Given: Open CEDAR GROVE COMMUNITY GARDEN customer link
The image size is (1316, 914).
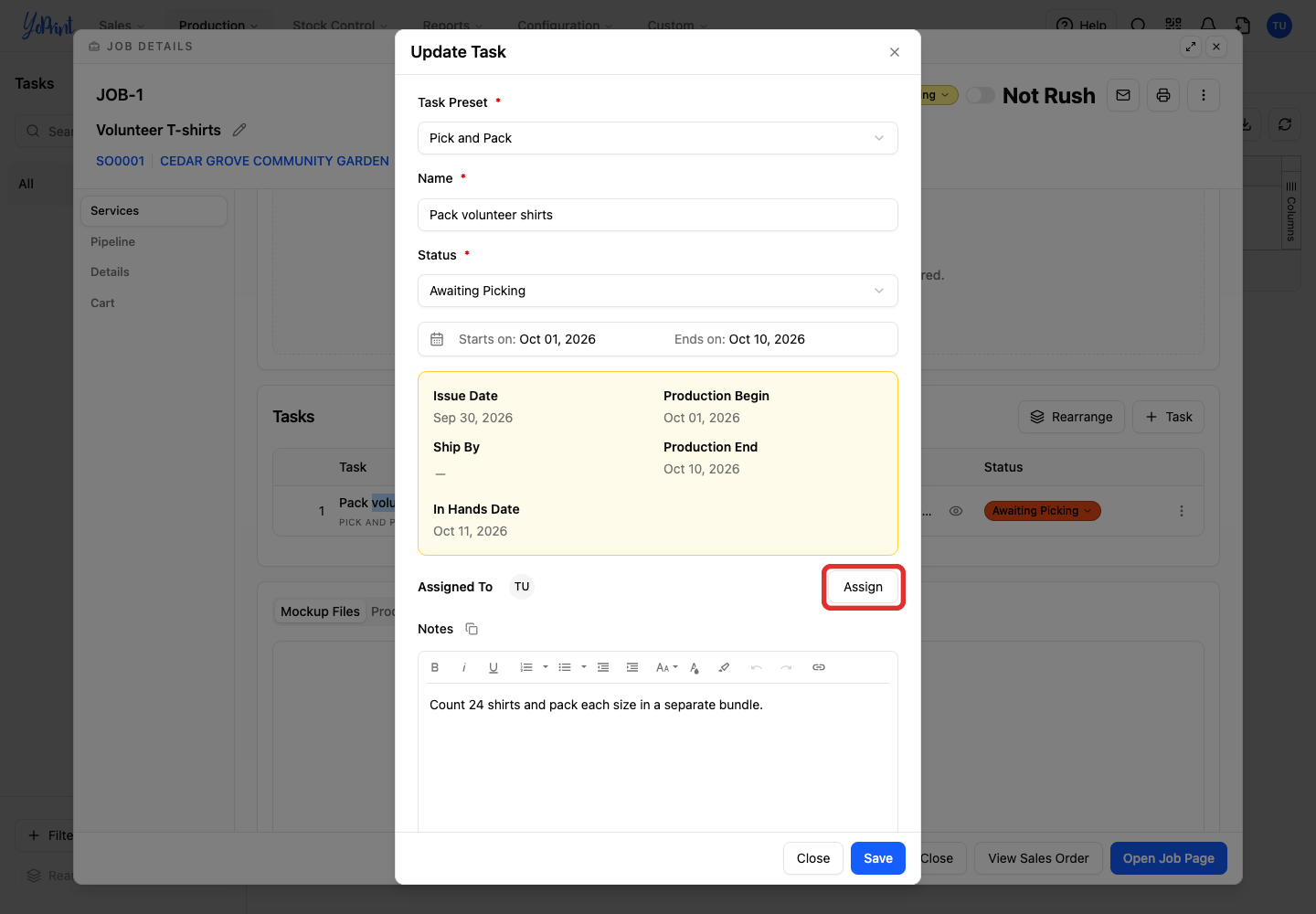Looking at the screenshot, I should click(x=275, y=161).
